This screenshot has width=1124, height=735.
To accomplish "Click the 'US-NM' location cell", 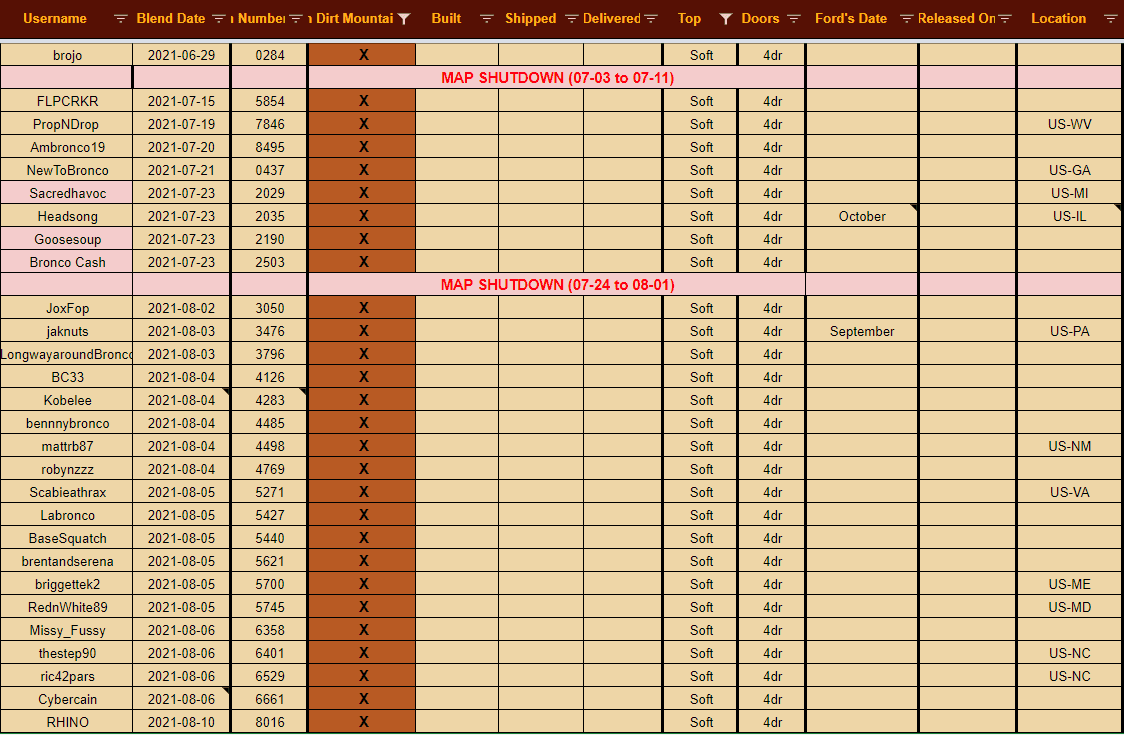I will [x=1070, y=446].
